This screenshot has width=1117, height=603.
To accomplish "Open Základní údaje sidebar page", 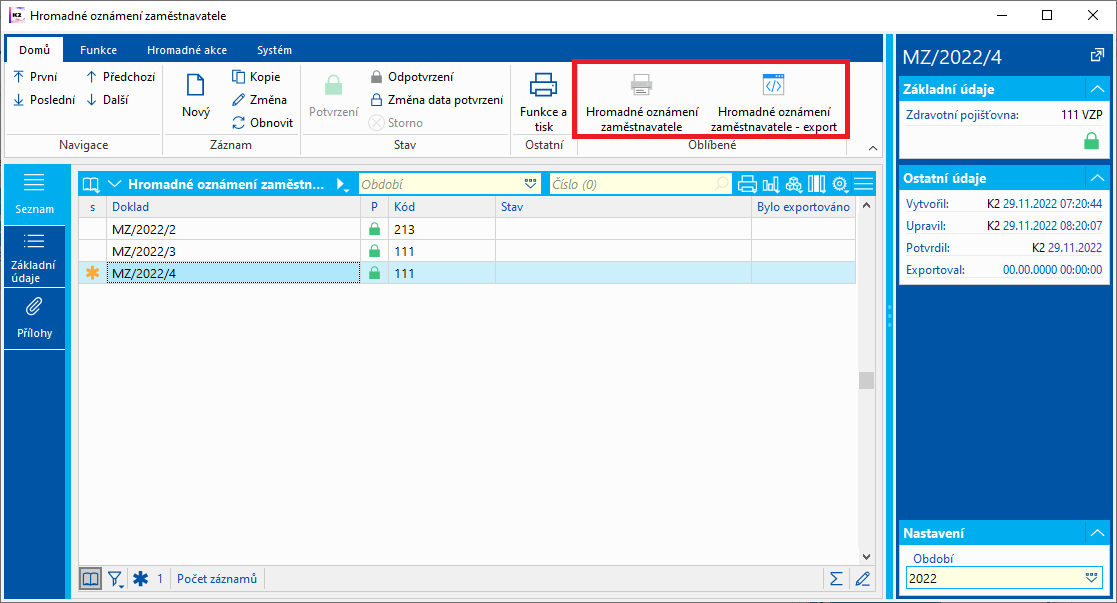I will [34, 257].
